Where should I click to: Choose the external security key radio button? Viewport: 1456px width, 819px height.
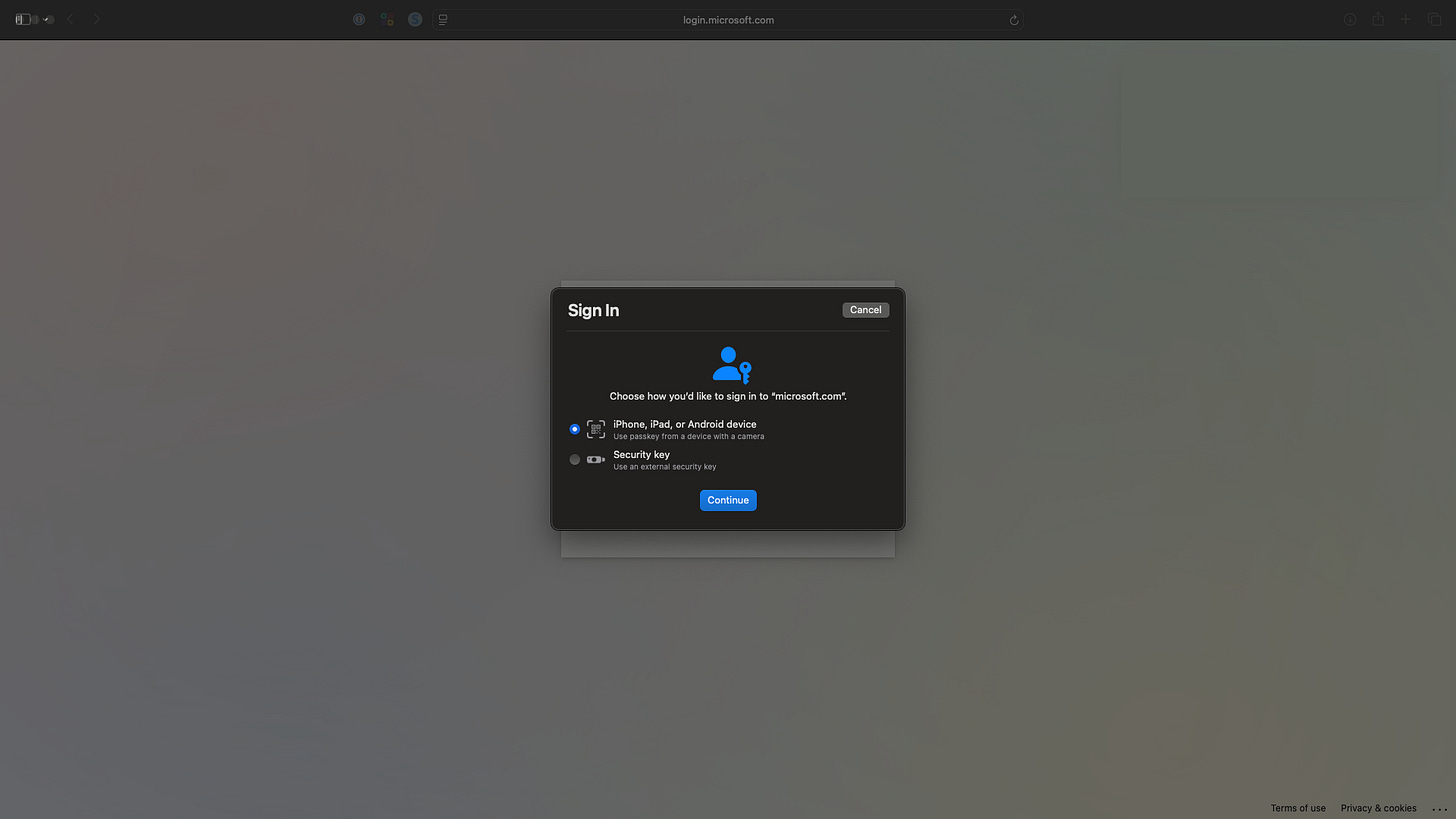coord(574,459)
